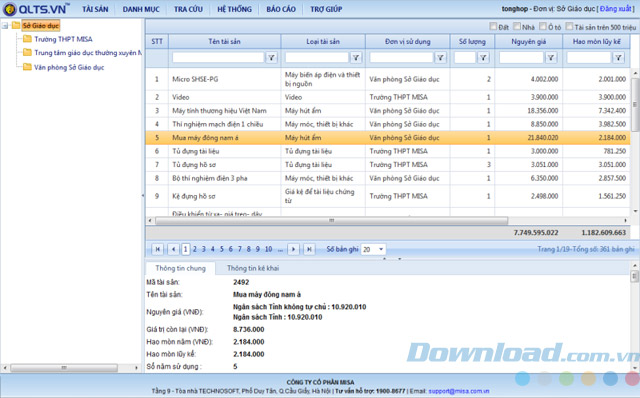This screenshot has height=398, width=640.
Task: Select the Kệ đựng hồ sơ row
Action: click(388, 196)
